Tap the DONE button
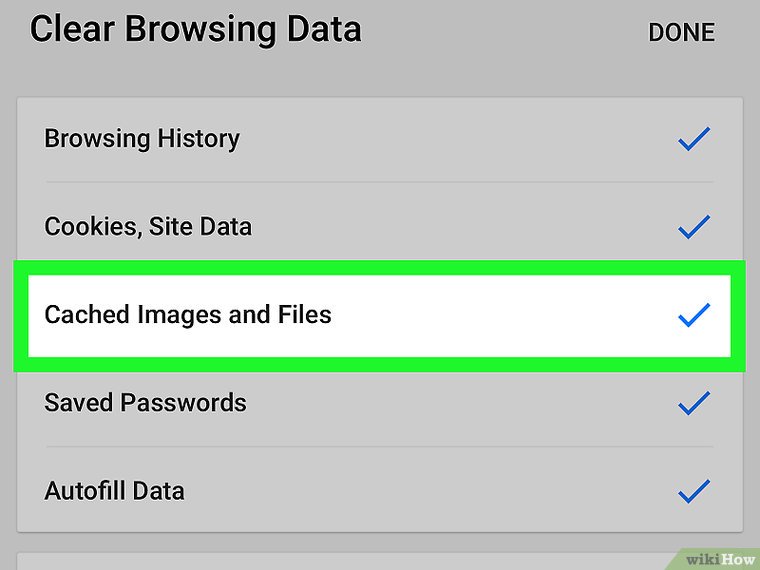The height and width of the screenshot is (570, 760). [681, 32]
